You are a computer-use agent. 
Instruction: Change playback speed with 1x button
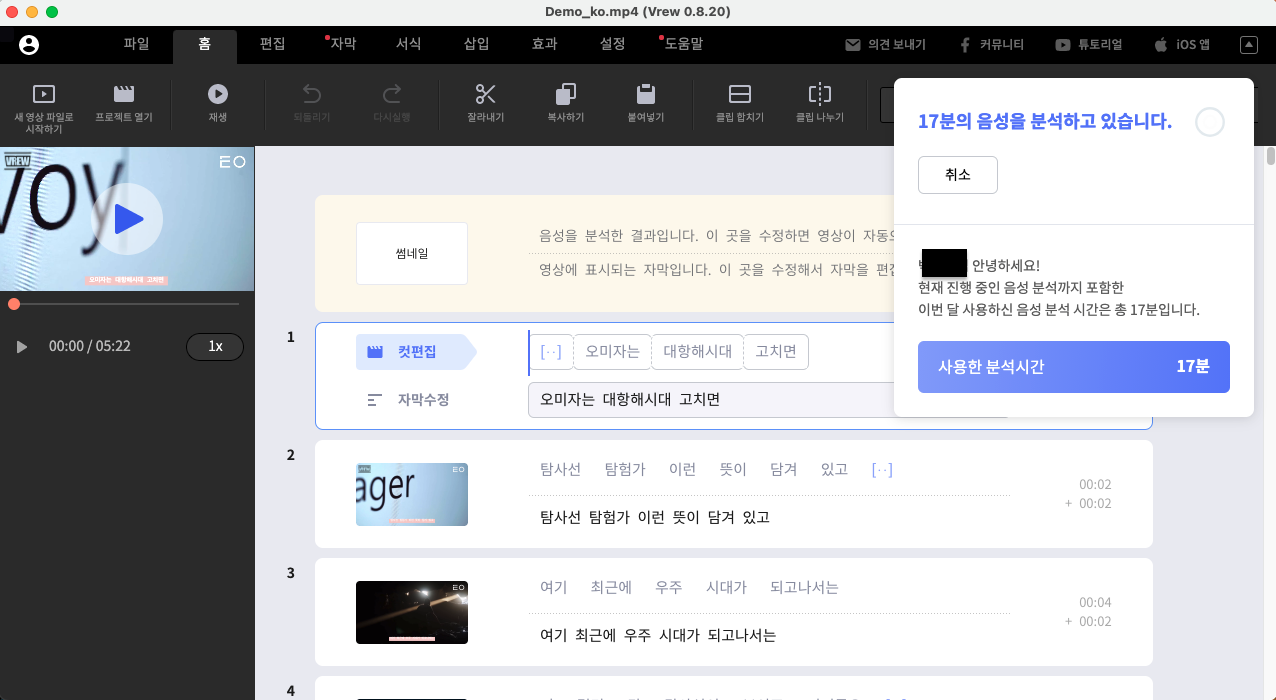215,347
